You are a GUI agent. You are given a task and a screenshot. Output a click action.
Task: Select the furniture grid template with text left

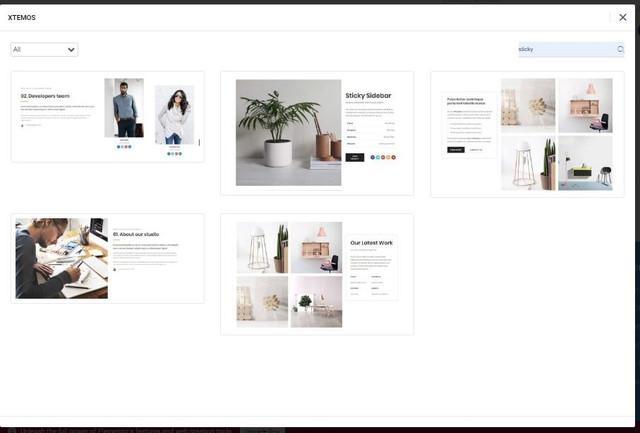click(527, 134)
